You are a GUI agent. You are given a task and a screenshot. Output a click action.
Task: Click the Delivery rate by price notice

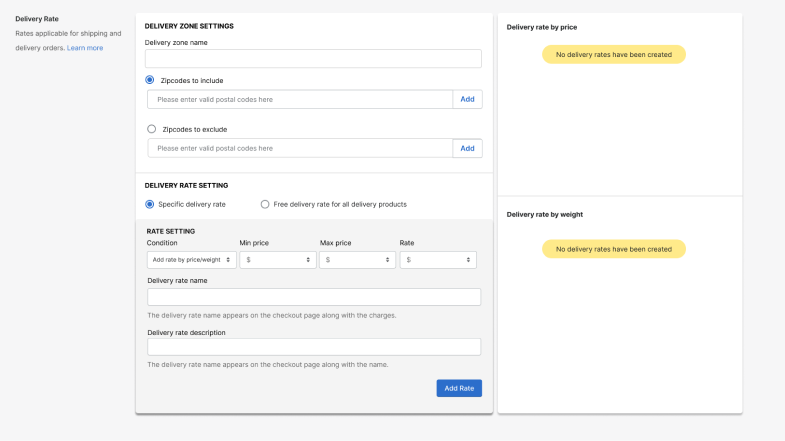coord(614,55)
